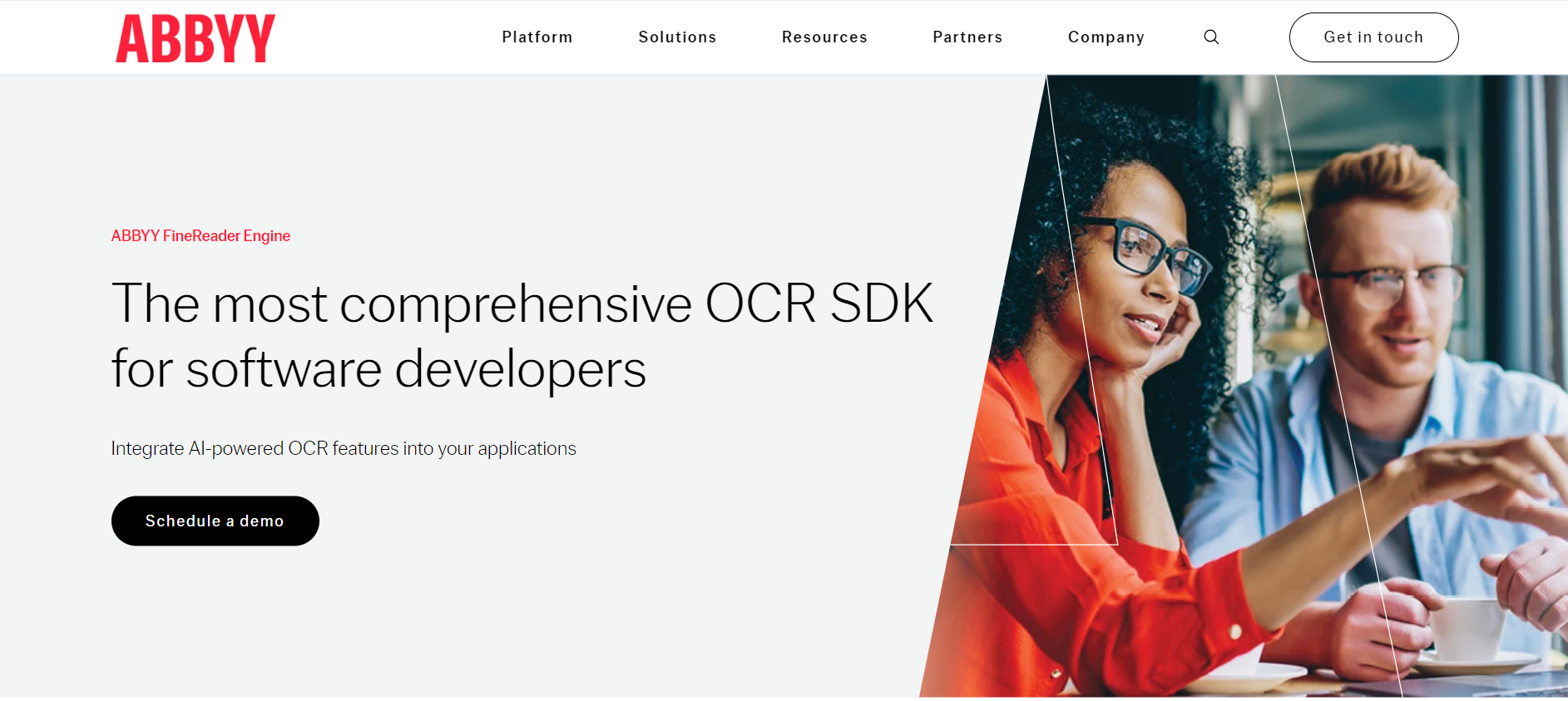
Task: Open the Resources menu
Action: point(824,37)
